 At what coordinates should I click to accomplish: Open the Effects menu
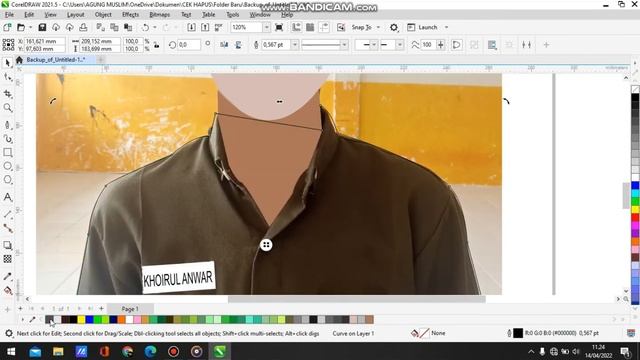(130, 14)
